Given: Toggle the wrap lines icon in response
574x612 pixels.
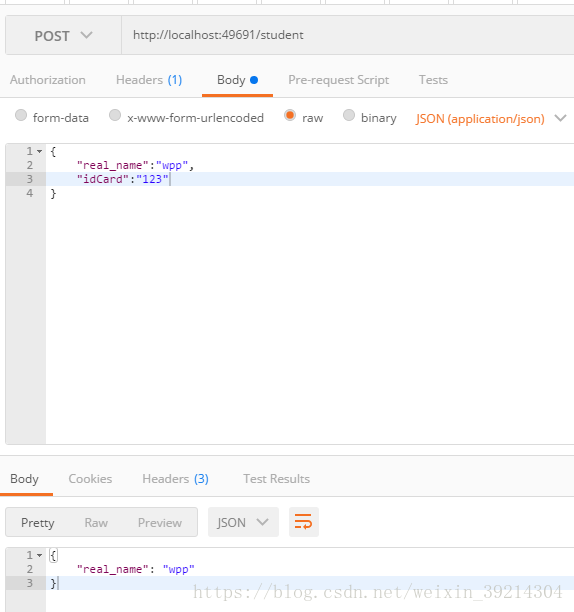Looking at the screenshot, I should [x=304, y=522].
